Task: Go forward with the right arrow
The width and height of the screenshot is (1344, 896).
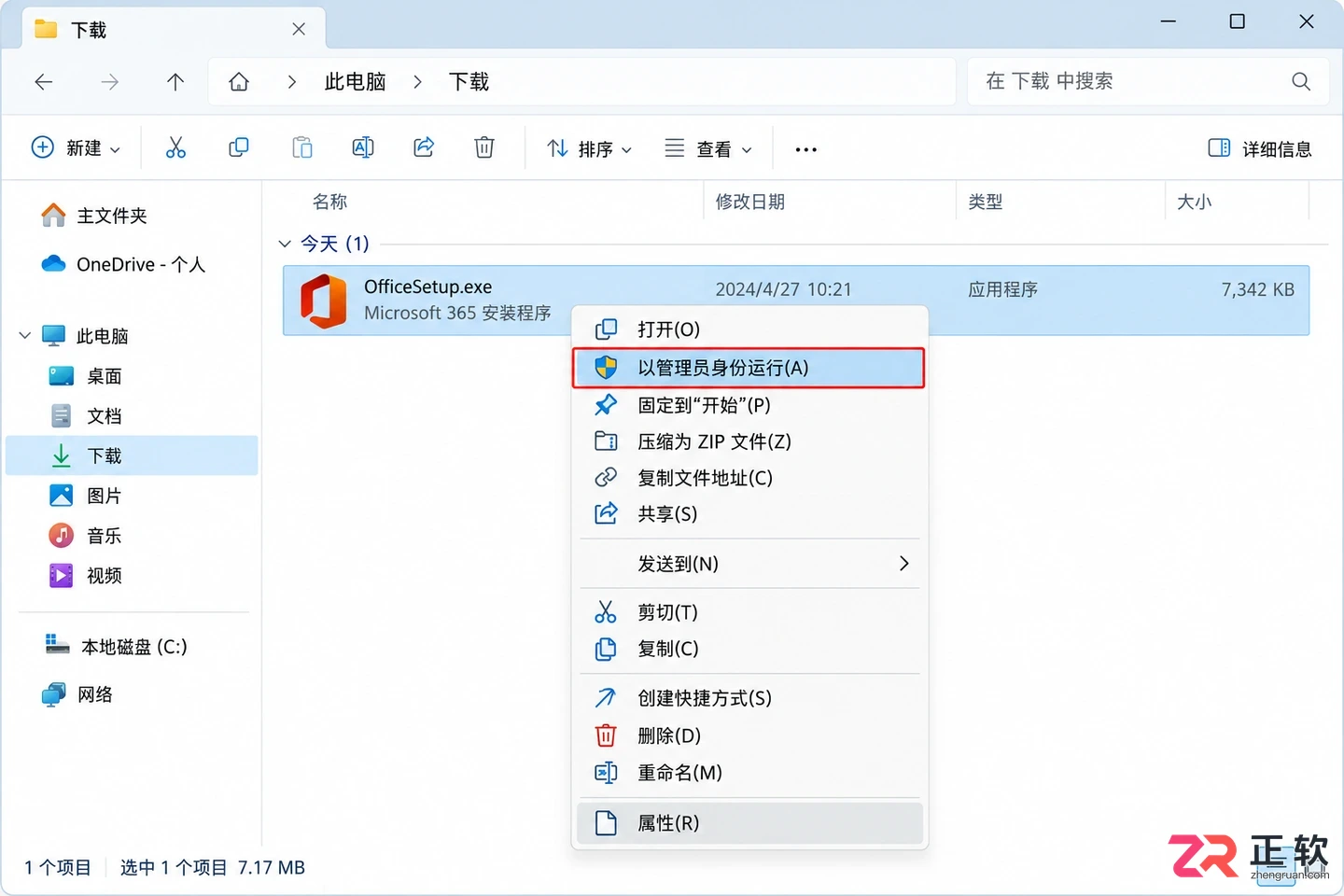Action: (x=110, y=82)
